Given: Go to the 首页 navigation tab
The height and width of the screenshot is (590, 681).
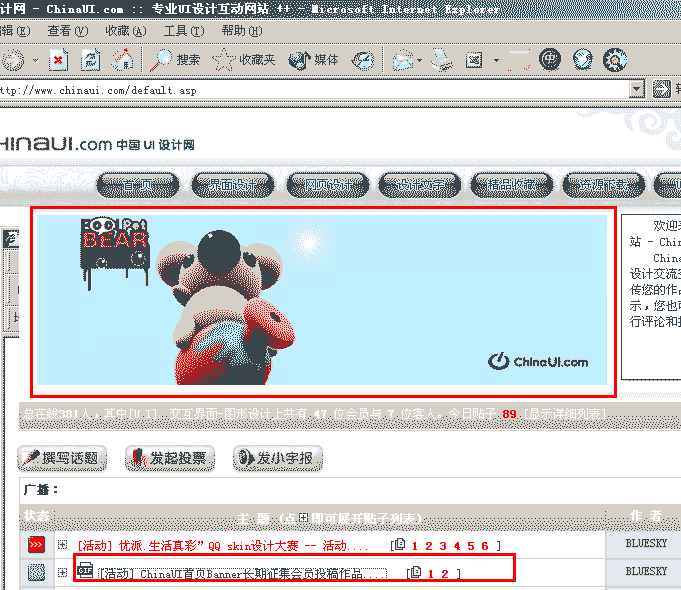Looking at the screenshot, I should [x=138, y=186].
